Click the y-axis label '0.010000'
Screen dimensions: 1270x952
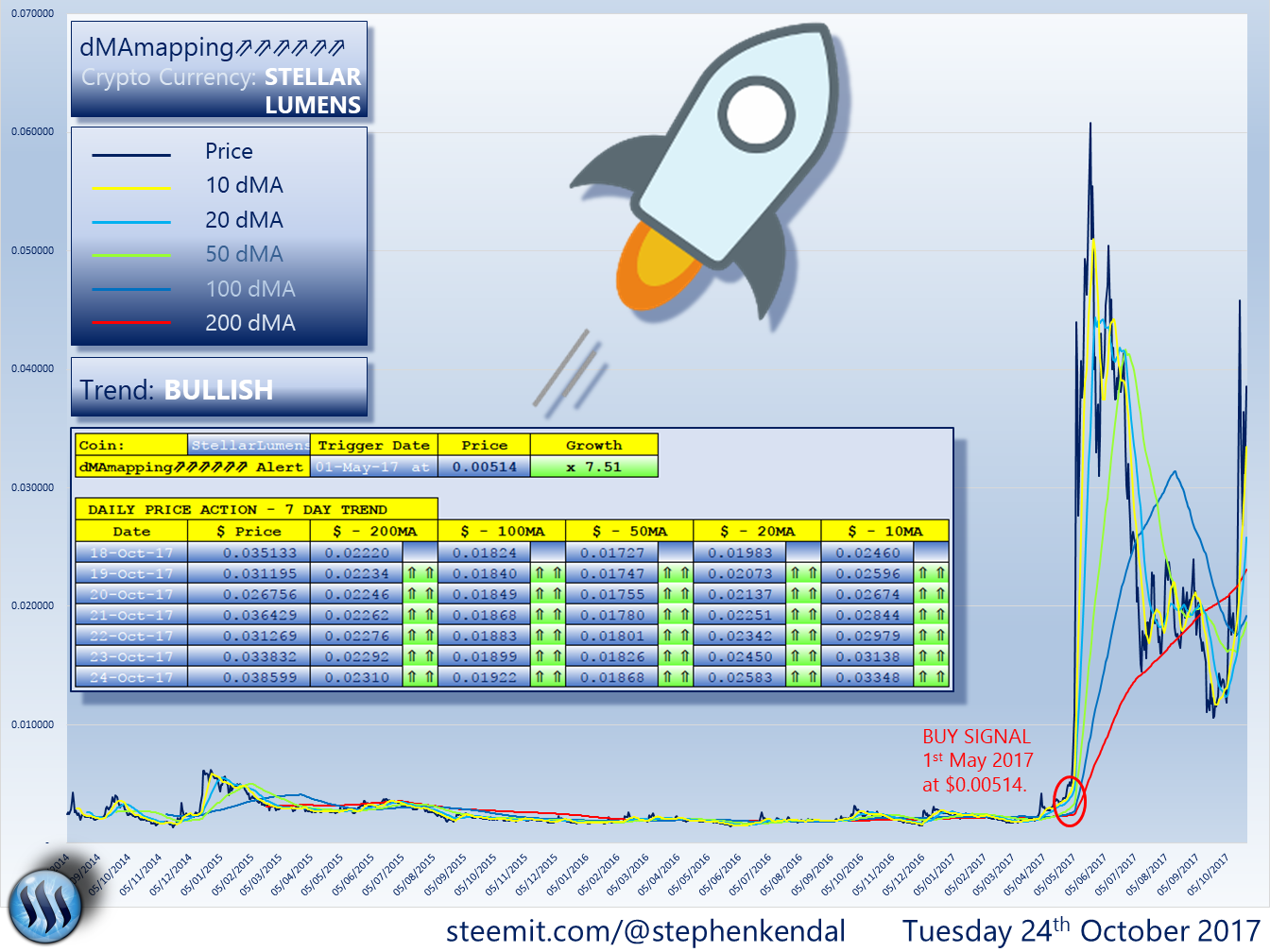(x=33, y=724)
